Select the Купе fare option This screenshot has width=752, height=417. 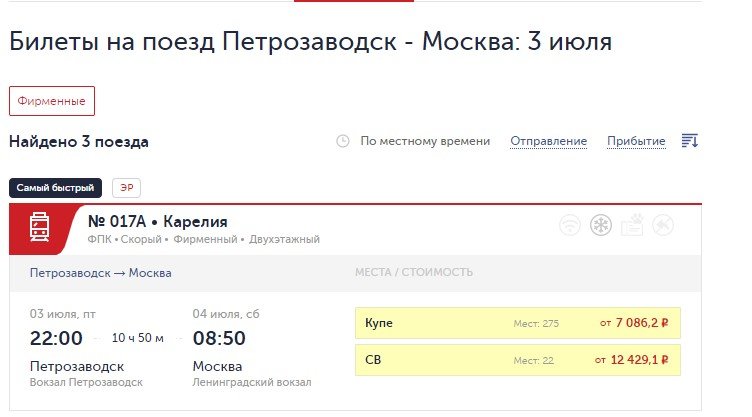pos(517,322)
